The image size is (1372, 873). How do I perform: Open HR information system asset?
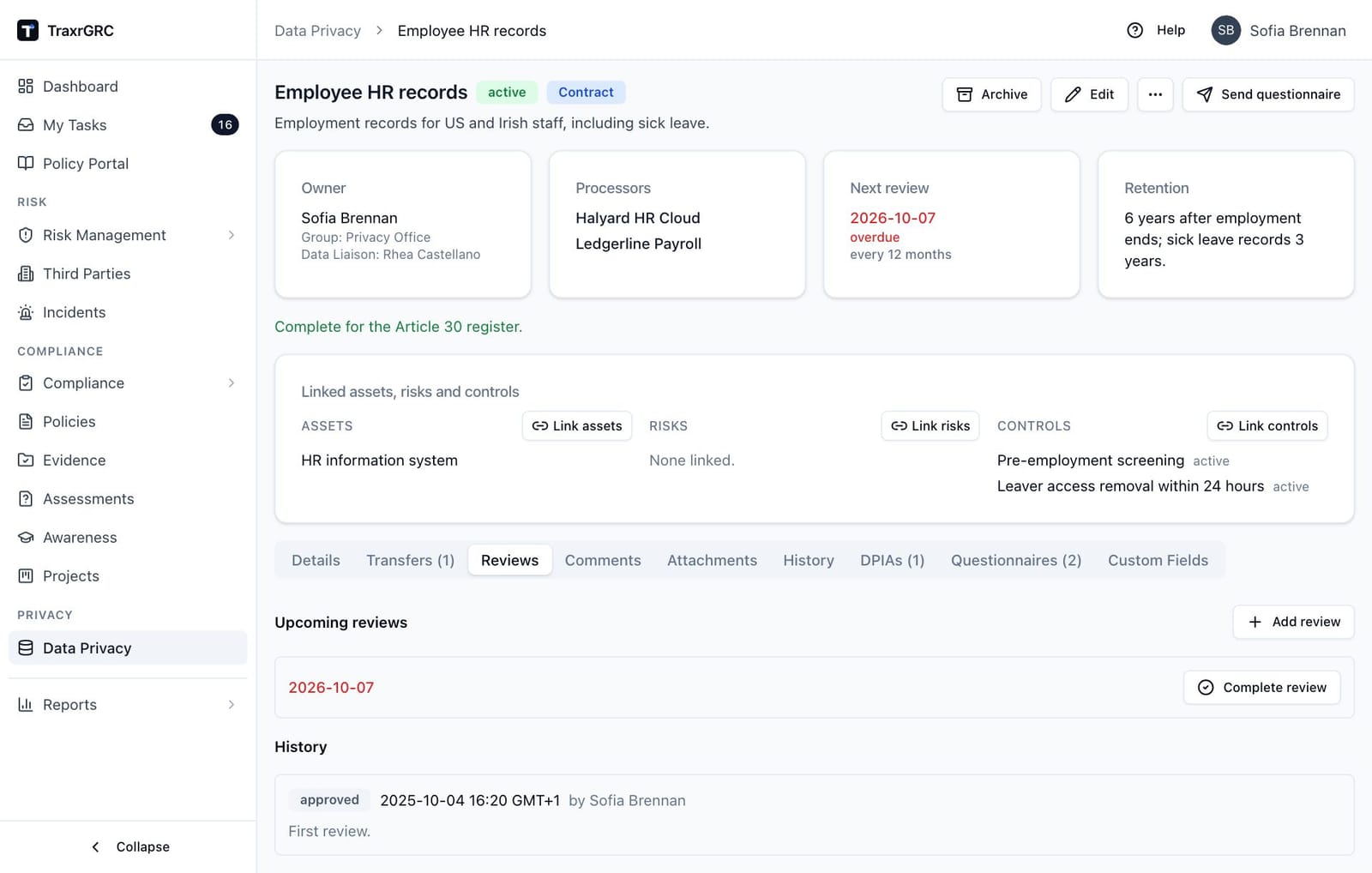[379, 461]
